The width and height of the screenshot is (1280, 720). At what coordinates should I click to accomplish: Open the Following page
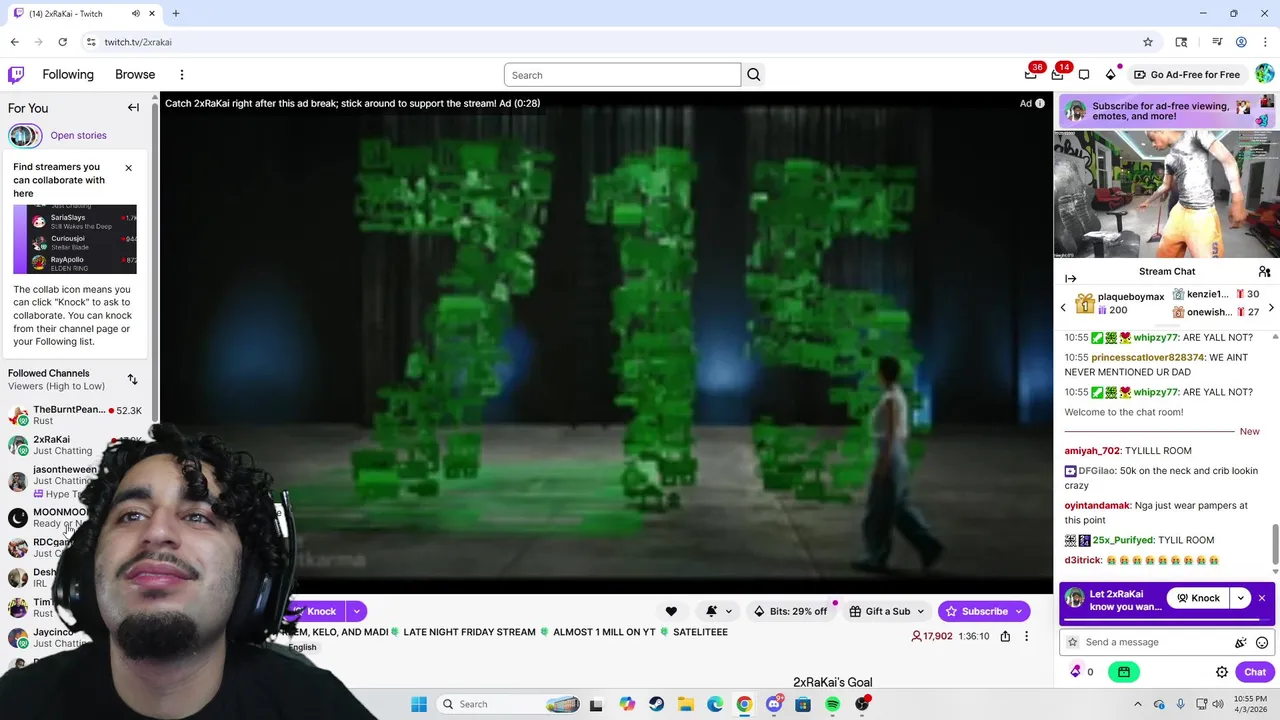pyautogui.click(x=68, y=75)
